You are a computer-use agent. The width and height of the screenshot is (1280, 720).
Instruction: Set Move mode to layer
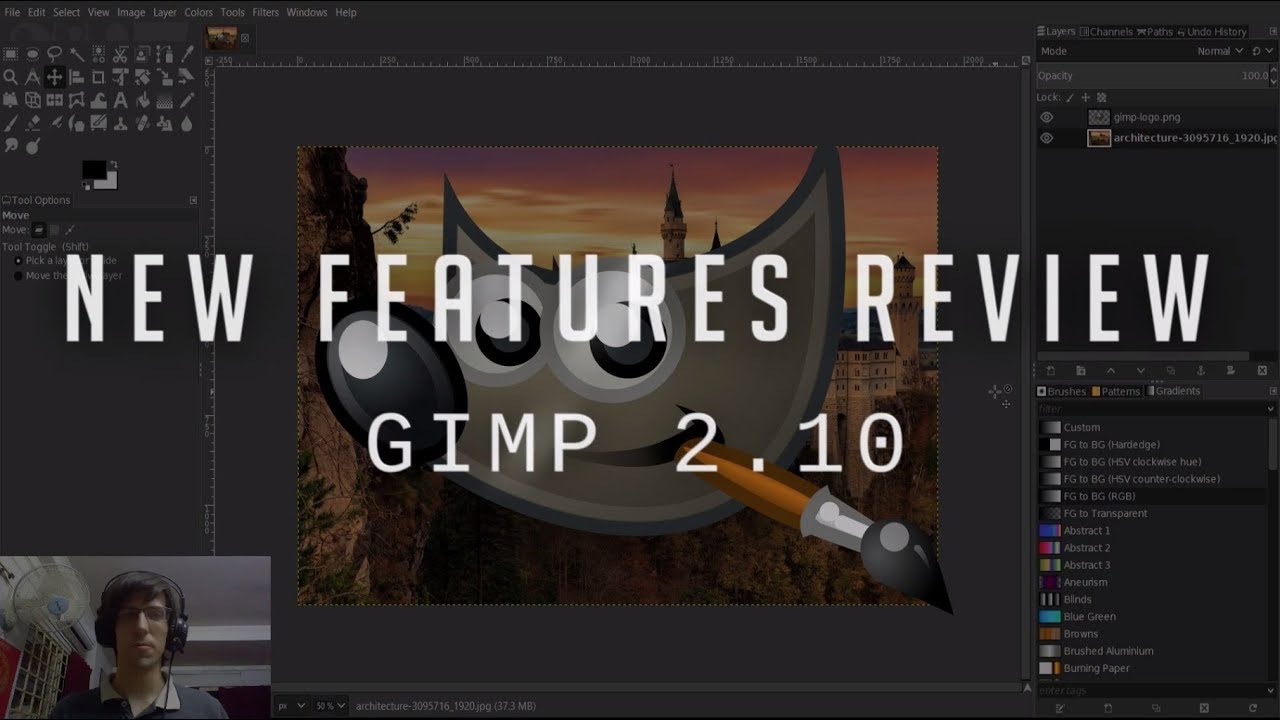coord(39,230)
